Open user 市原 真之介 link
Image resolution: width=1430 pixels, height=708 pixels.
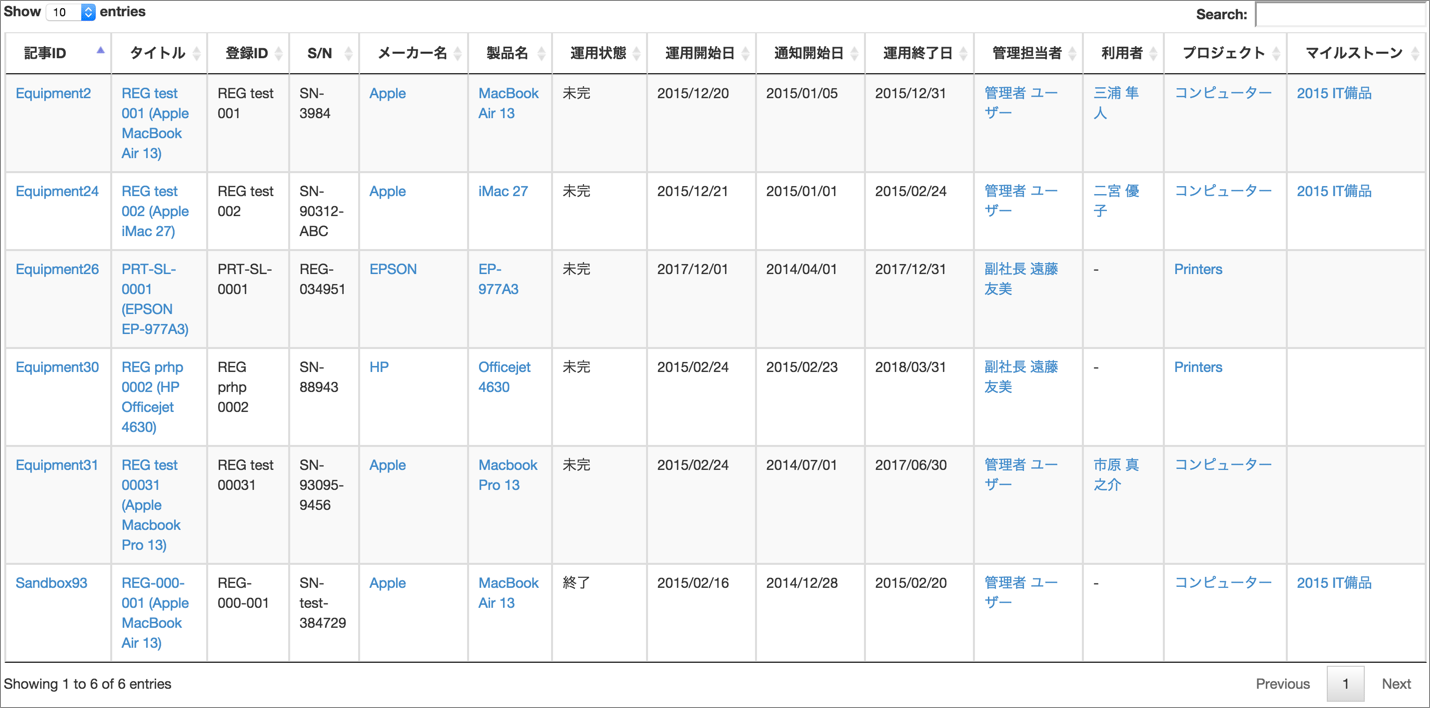pyautogui.click(x=1116, y=475)
